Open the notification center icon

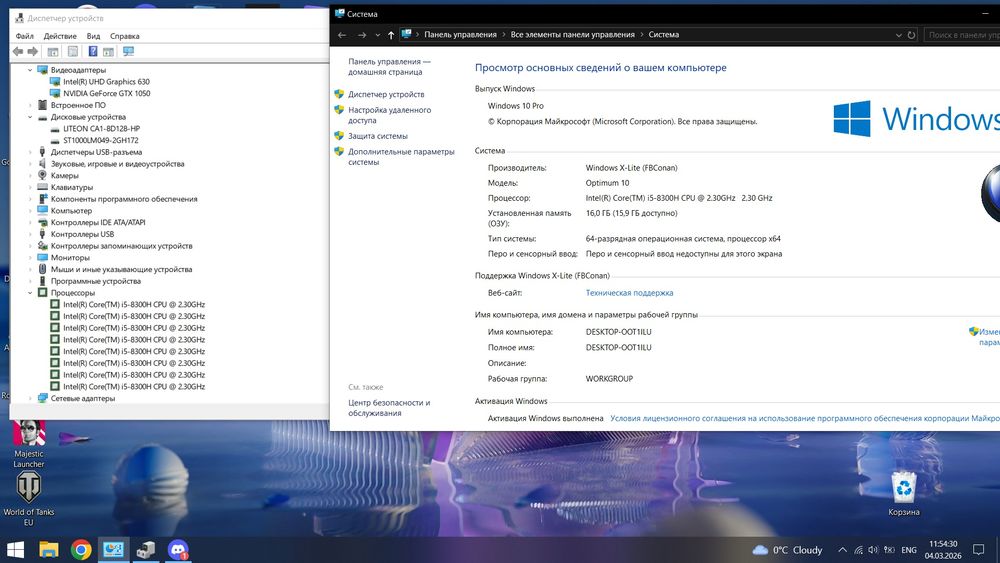pos(978,550)
